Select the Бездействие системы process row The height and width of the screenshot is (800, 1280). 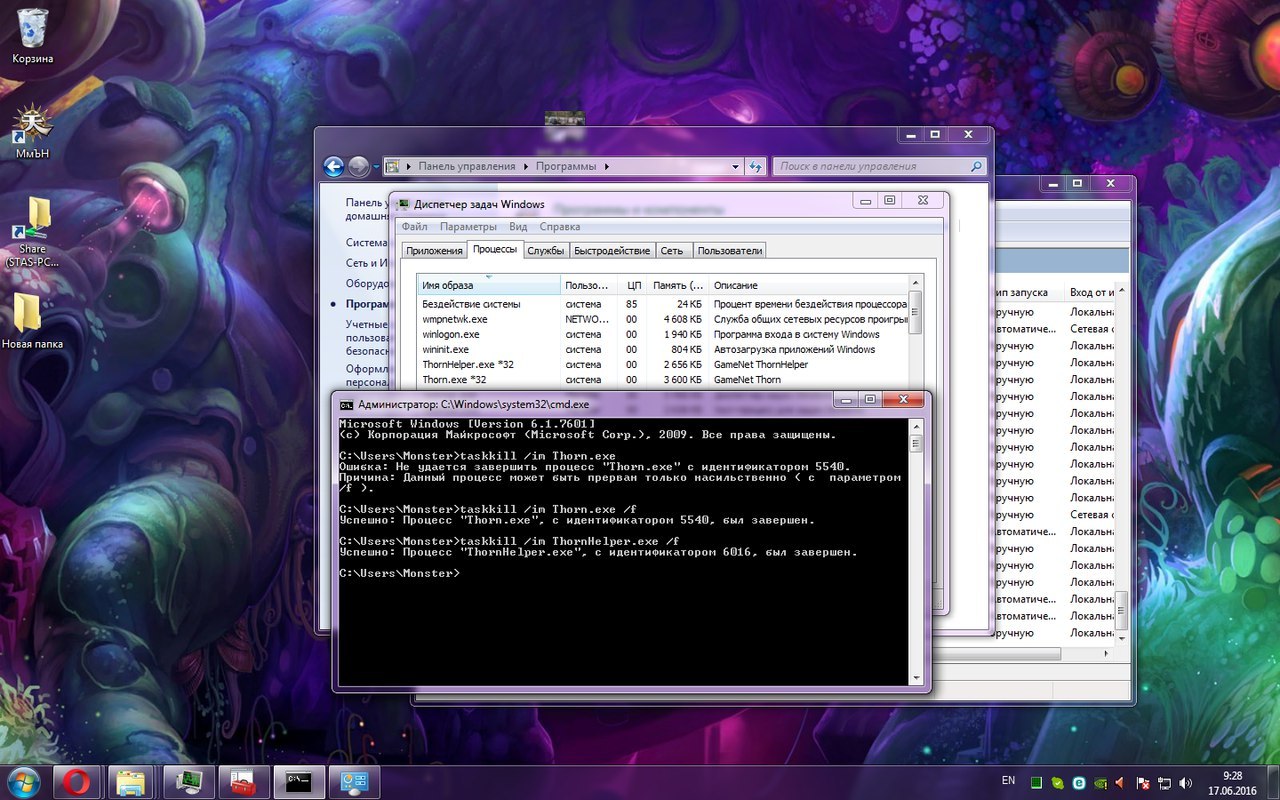[662, 304]
